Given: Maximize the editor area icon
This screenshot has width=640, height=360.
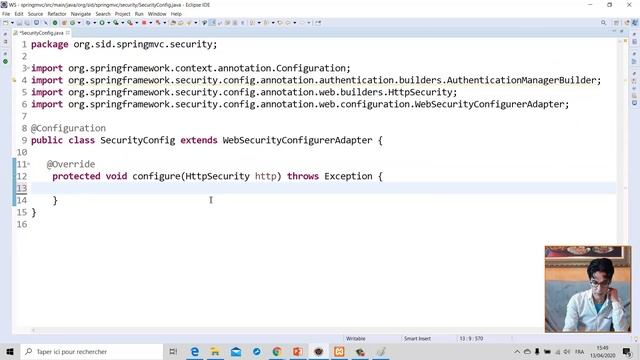Looking at the screenshot, I should (x=622, y=31).
